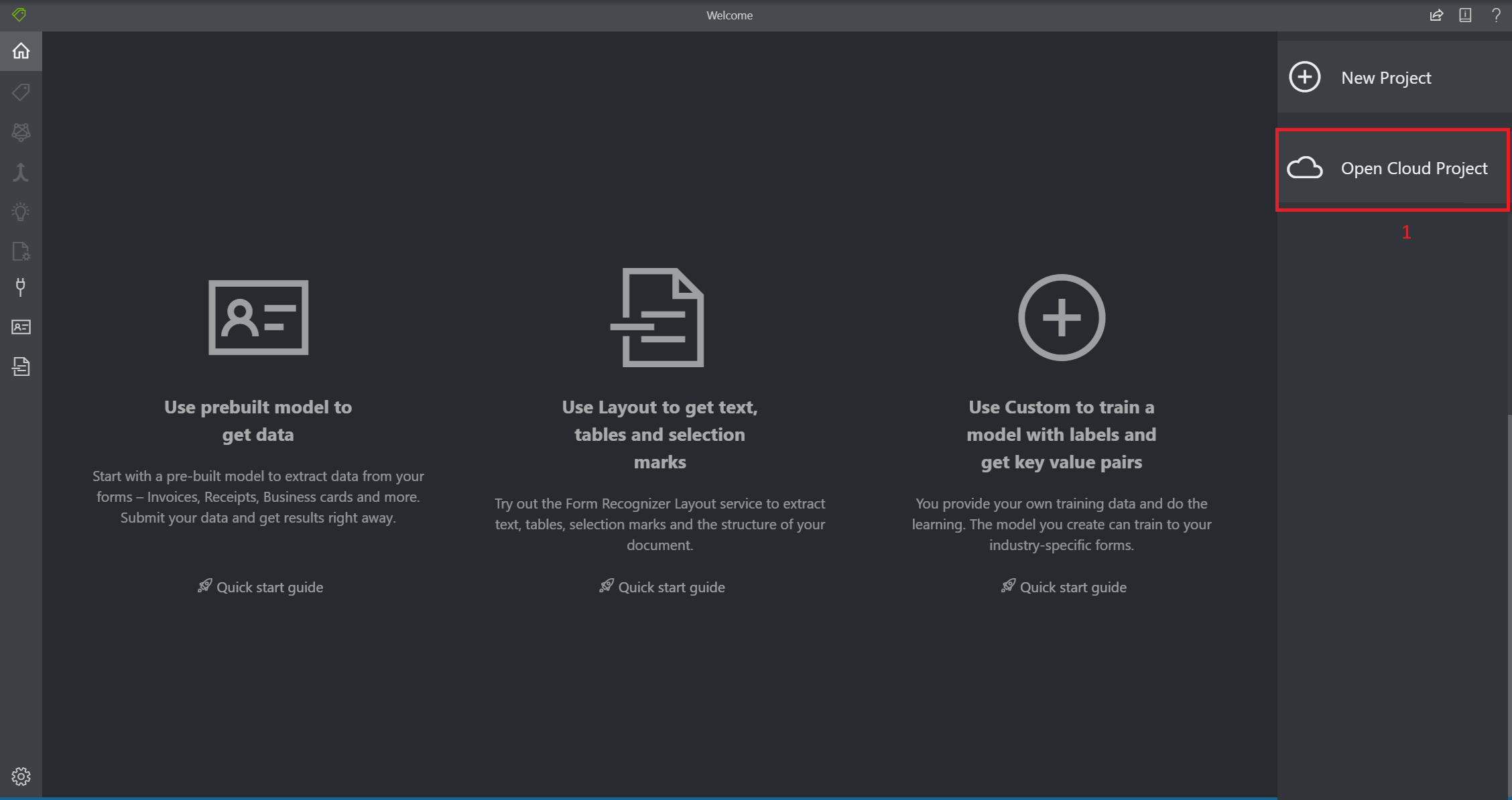Go to the Home sidebar icon

click(x=21, y=51)
